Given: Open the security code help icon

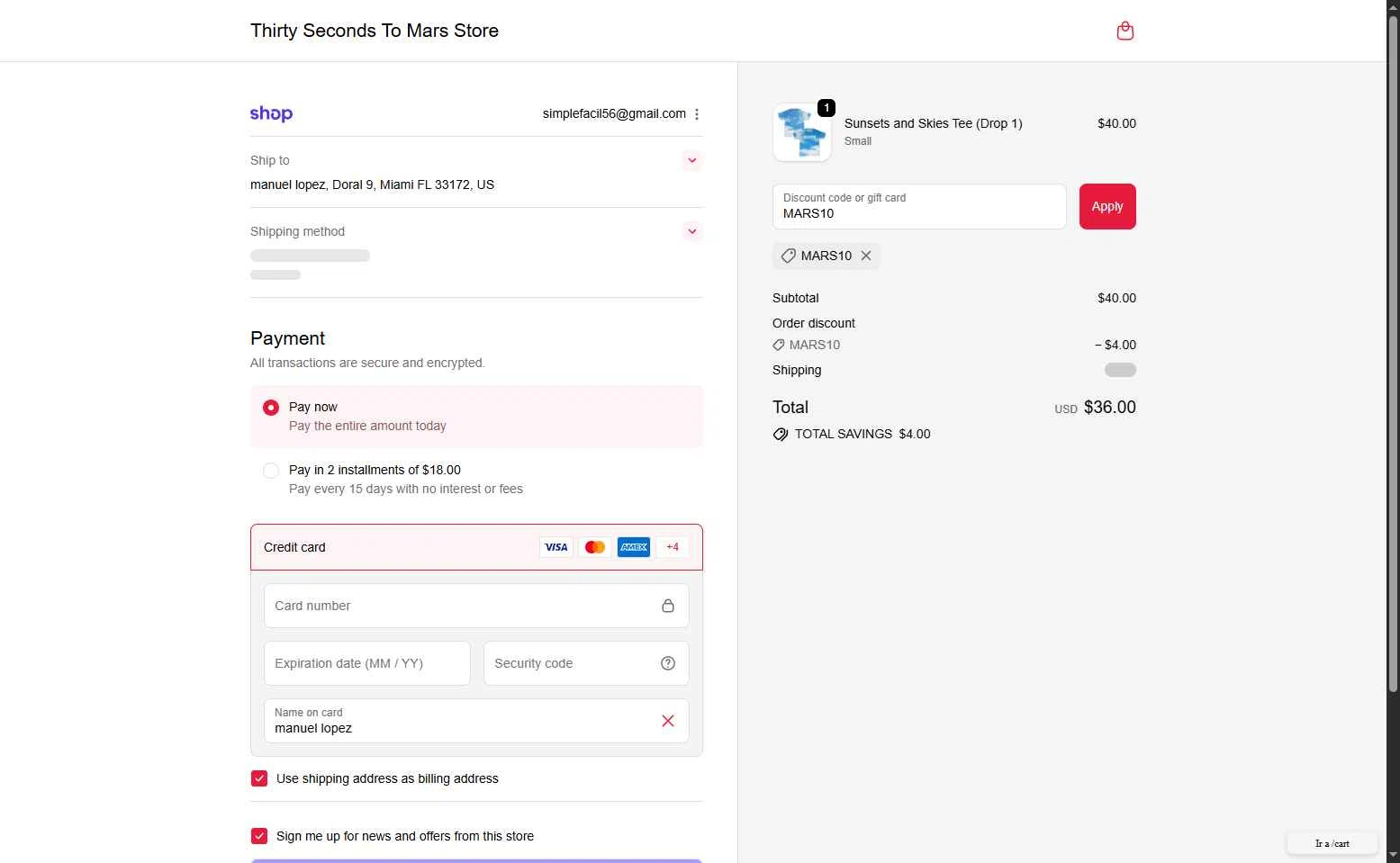Looking at the screenshot, I should coord(668,663).
